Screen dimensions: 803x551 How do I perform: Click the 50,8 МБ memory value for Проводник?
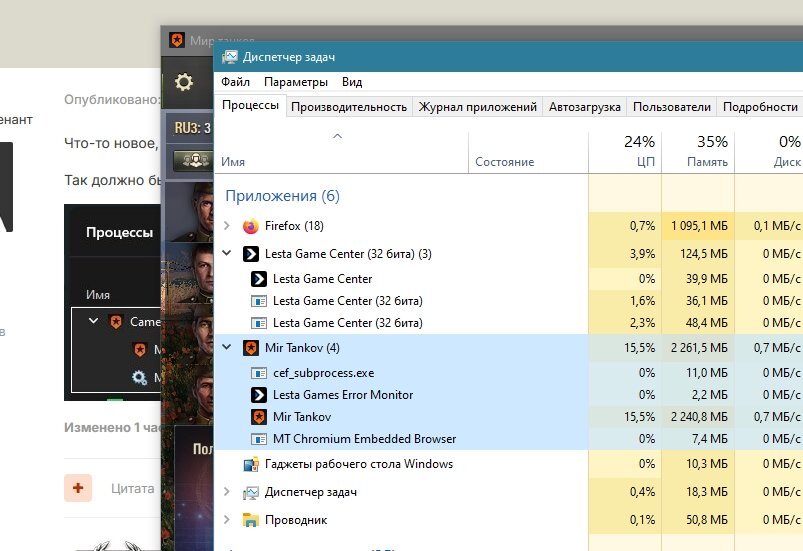[x=707, y=520]
